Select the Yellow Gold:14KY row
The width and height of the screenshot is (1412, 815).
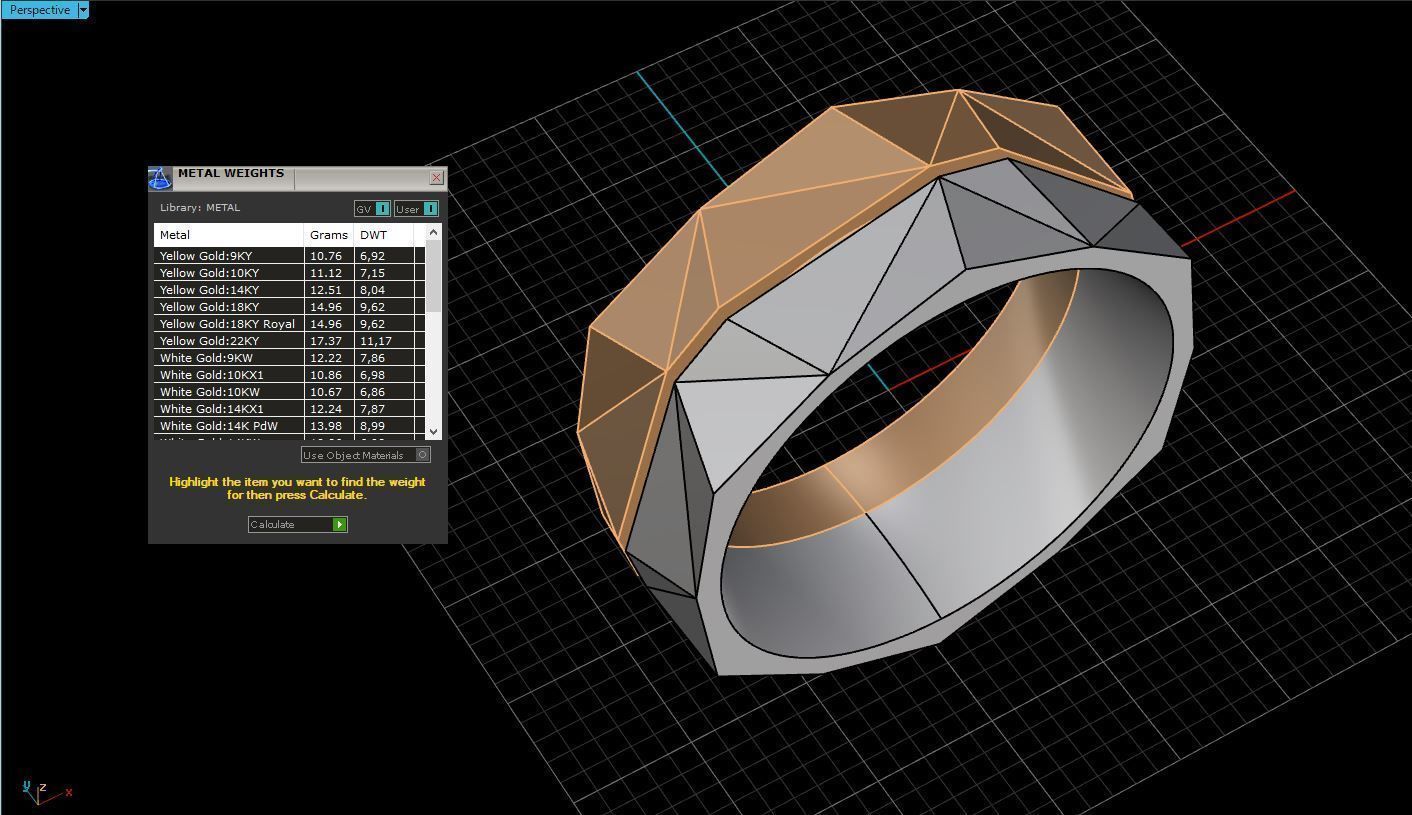[289, 290]
